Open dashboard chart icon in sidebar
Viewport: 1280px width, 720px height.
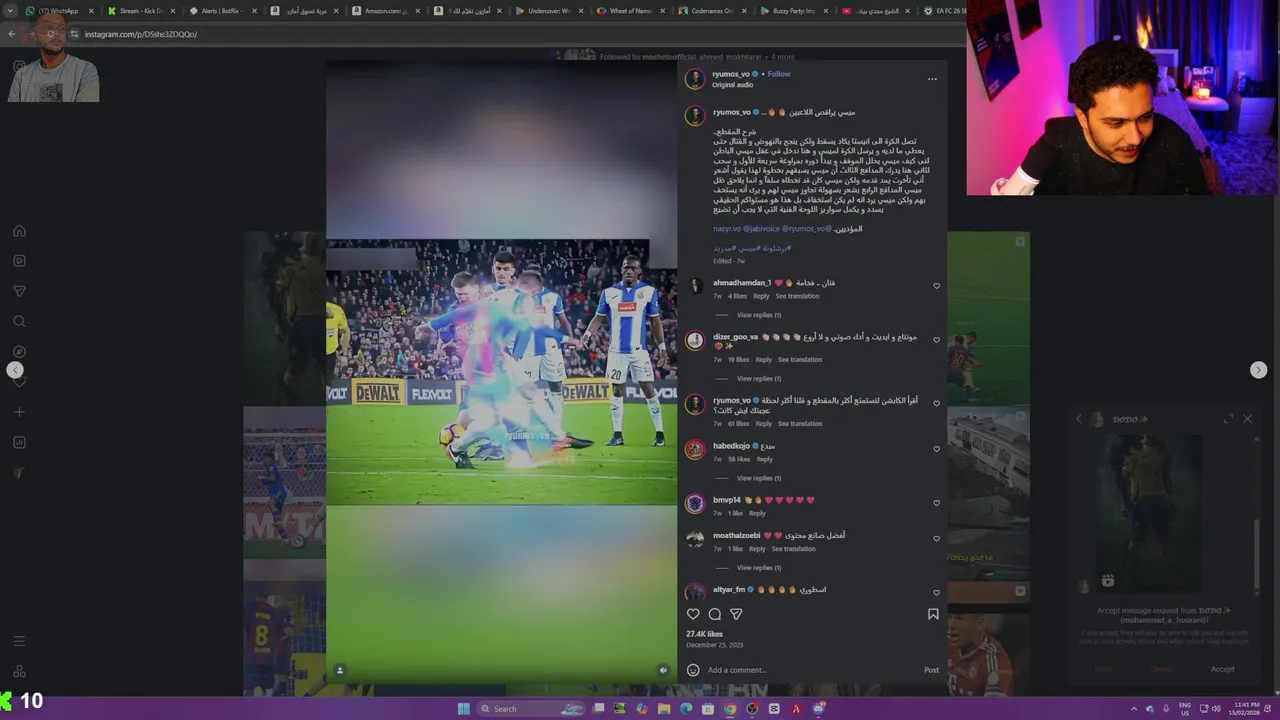pos(19,442)
